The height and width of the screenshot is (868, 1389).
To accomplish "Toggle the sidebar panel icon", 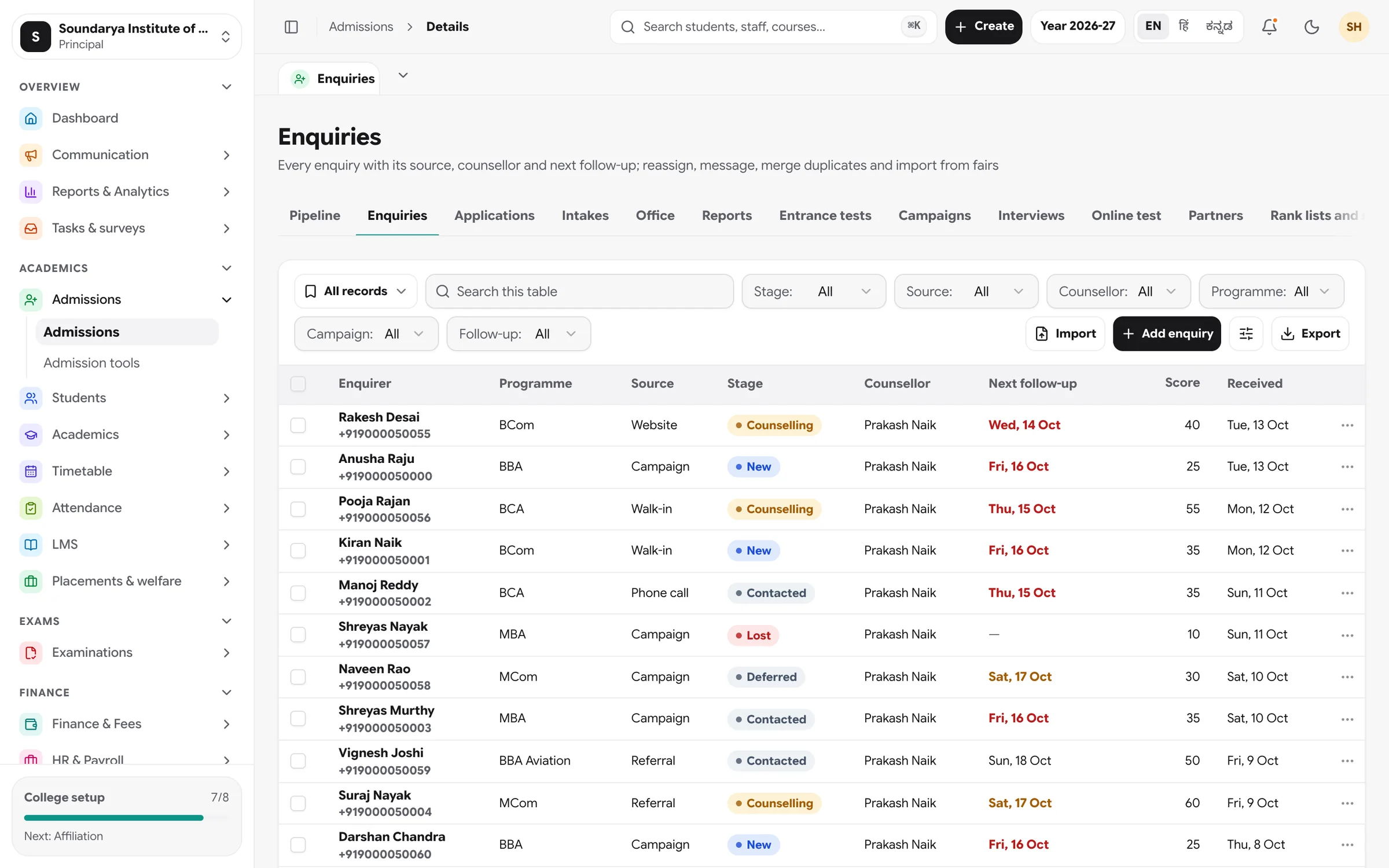I will [x=291, y=27].
